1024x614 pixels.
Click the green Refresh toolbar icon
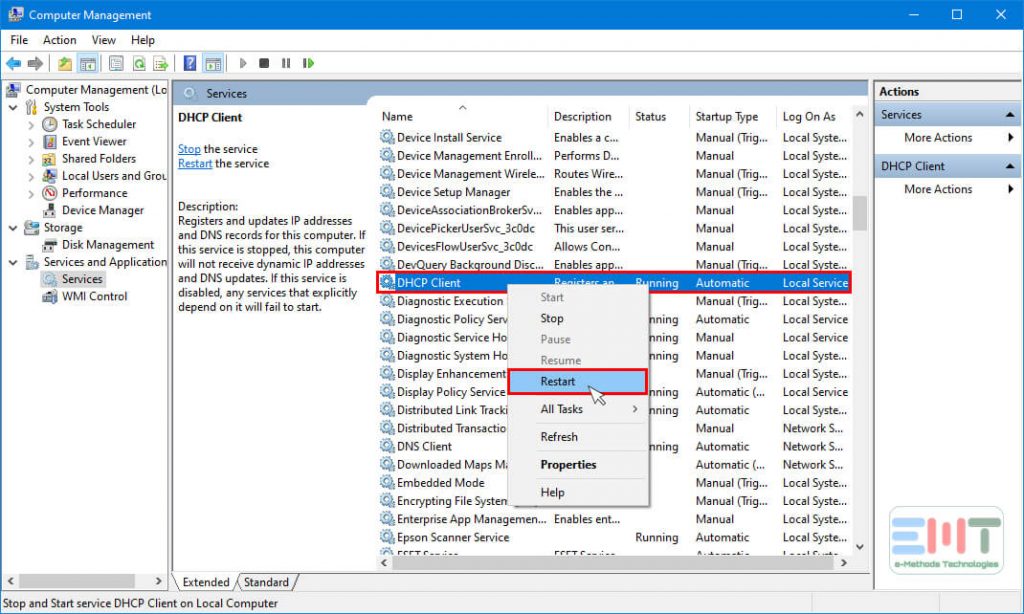[138, 63]
